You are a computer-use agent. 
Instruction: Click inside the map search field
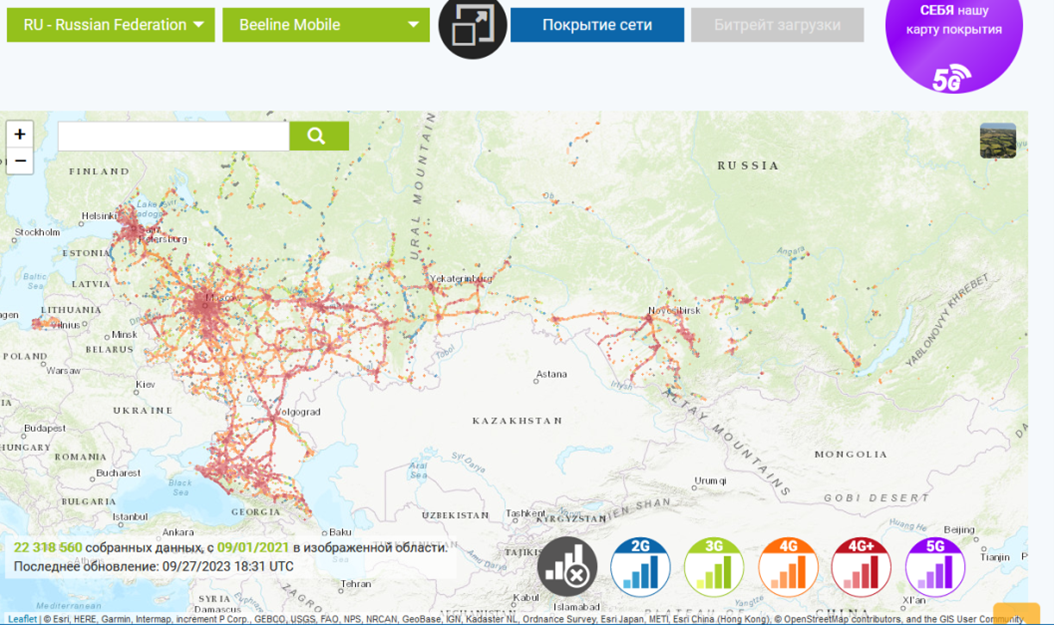pos(173,136)
